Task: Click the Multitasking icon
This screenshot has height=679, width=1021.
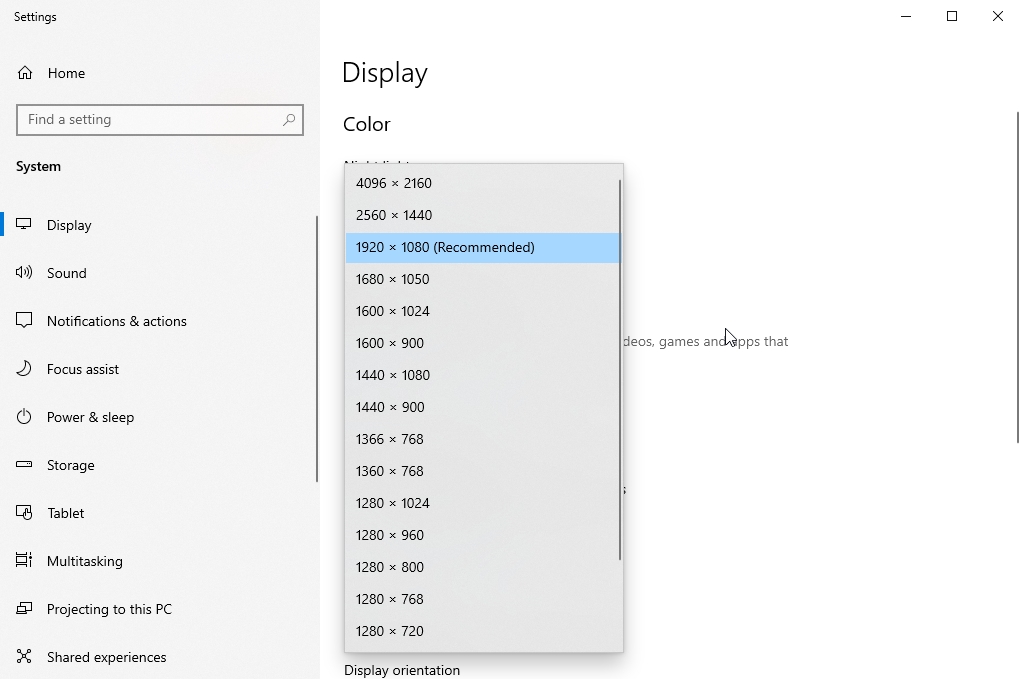Action: point(24,561)
